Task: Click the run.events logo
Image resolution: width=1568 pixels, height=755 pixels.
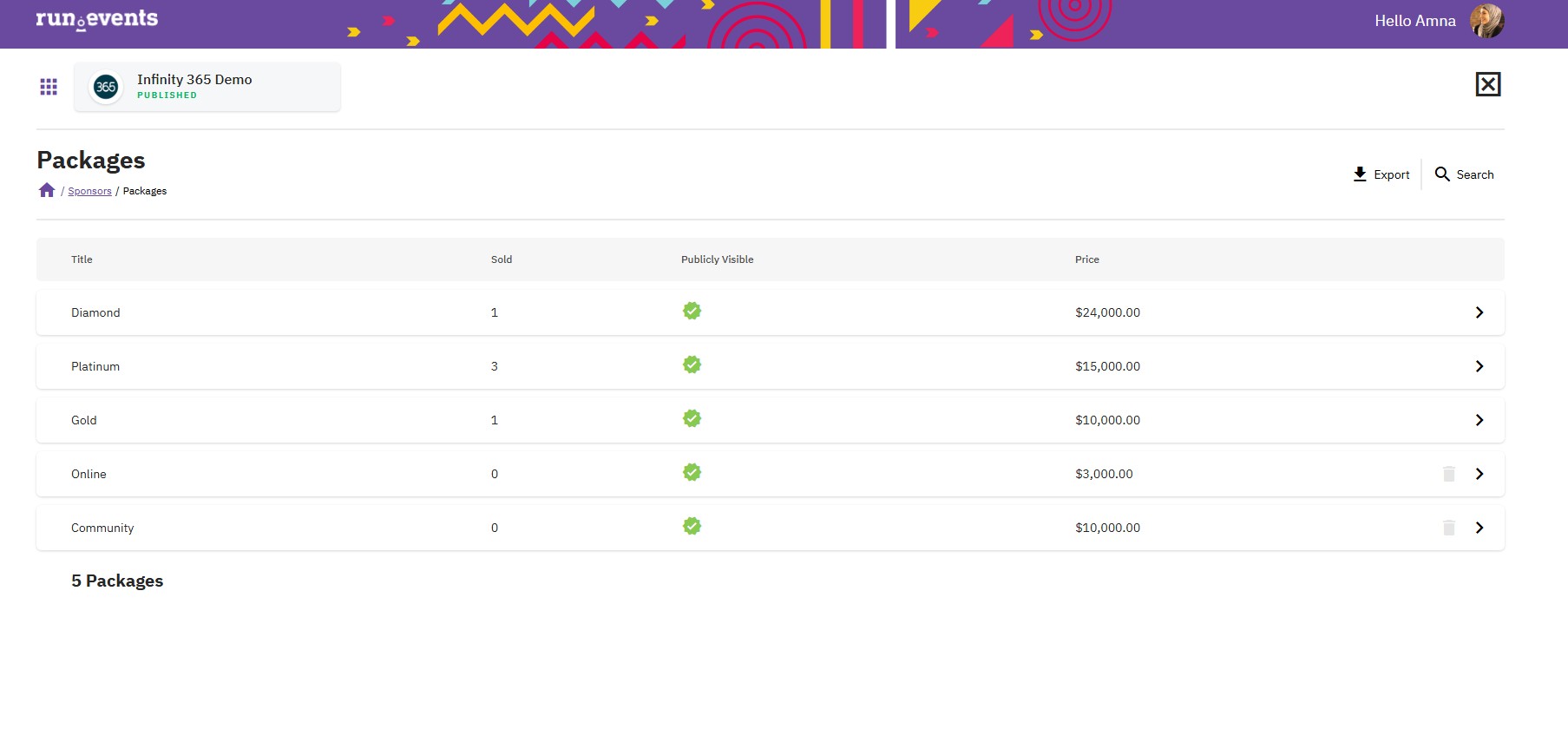Action: (x=96, y=19)
